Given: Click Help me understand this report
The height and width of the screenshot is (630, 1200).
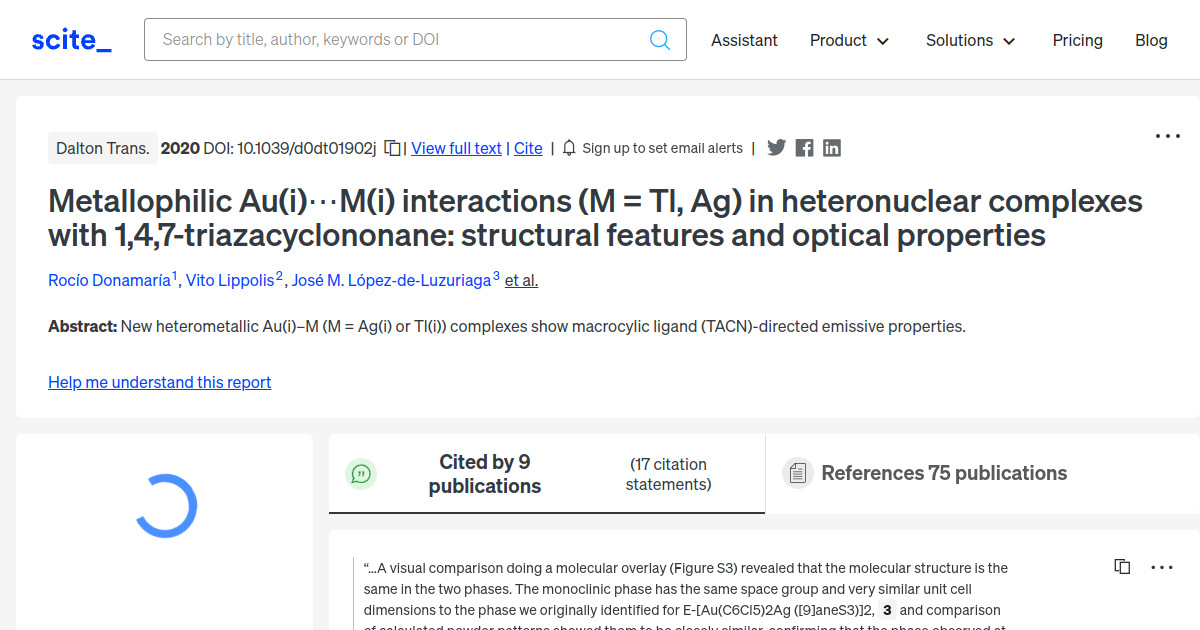Looking at the screenshot, I should (x=159, y=382).
